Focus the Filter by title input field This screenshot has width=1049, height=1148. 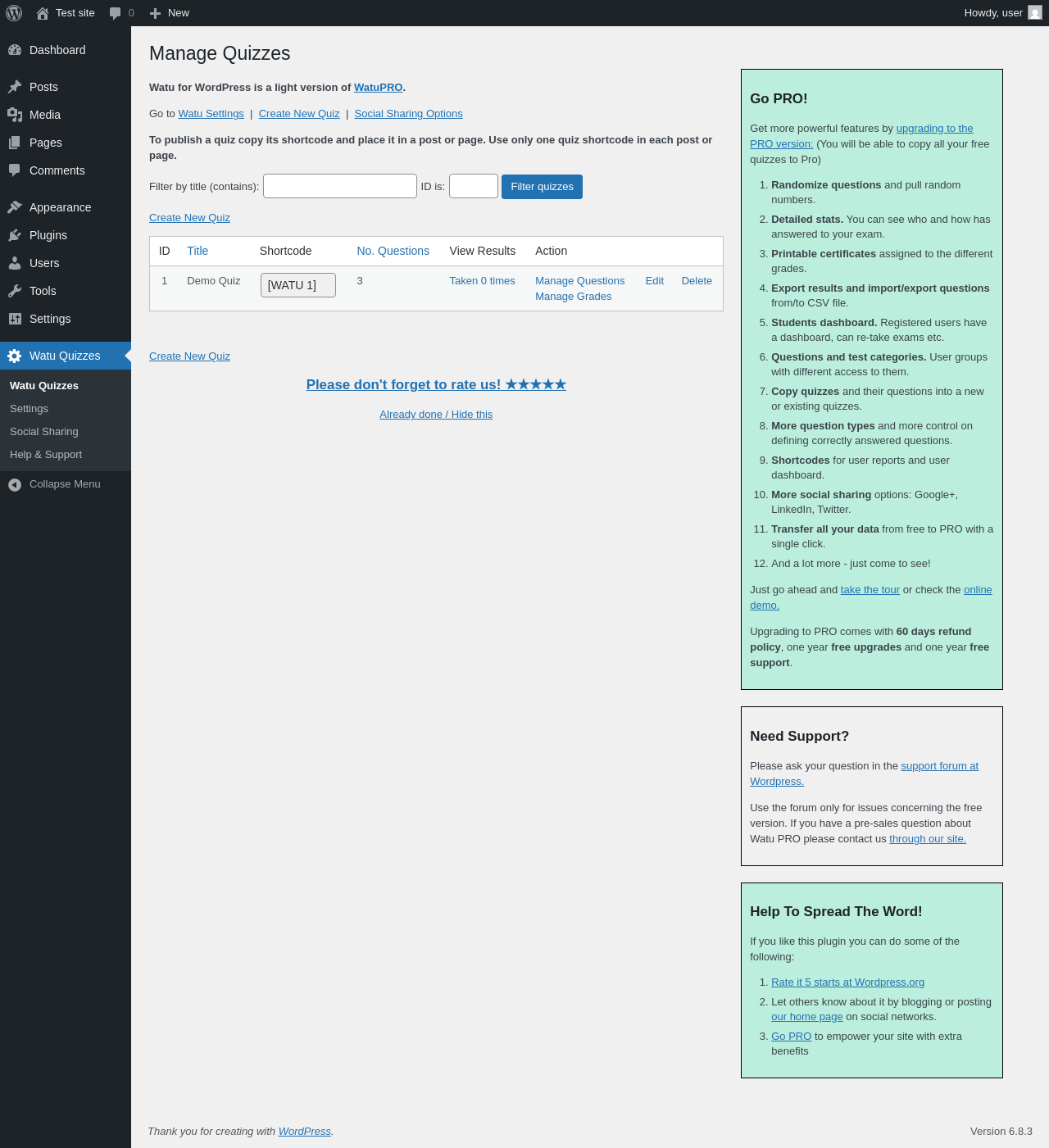click(340, 186)
